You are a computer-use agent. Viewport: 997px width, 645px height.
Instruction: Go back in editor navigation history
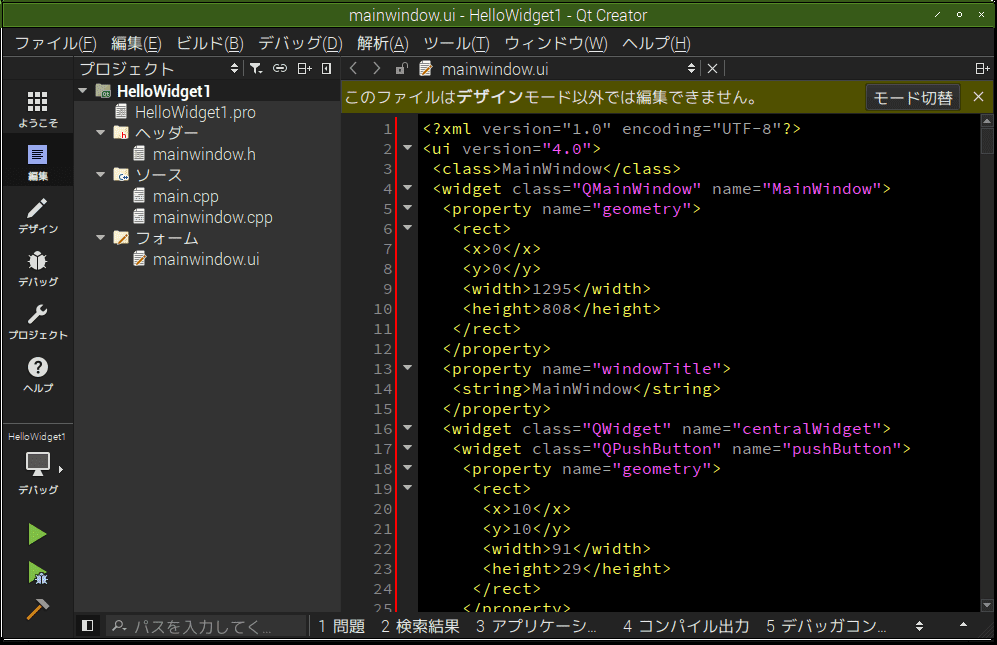(354, 69)
